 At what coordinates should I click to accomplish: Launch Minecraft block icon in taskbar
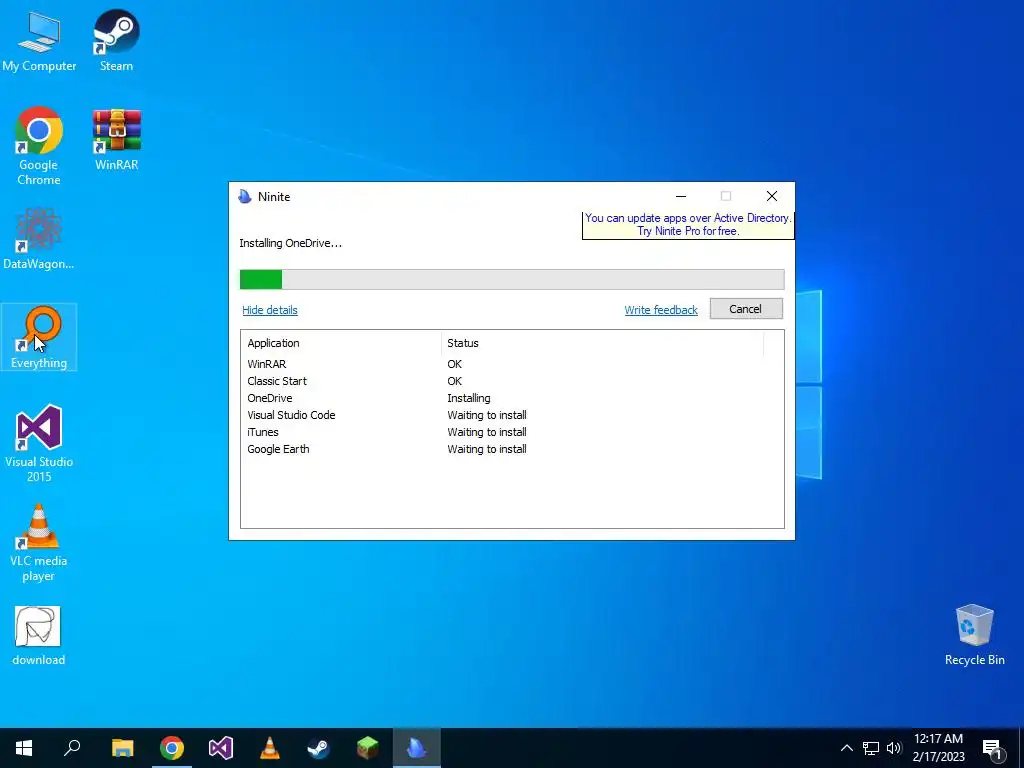368,748
